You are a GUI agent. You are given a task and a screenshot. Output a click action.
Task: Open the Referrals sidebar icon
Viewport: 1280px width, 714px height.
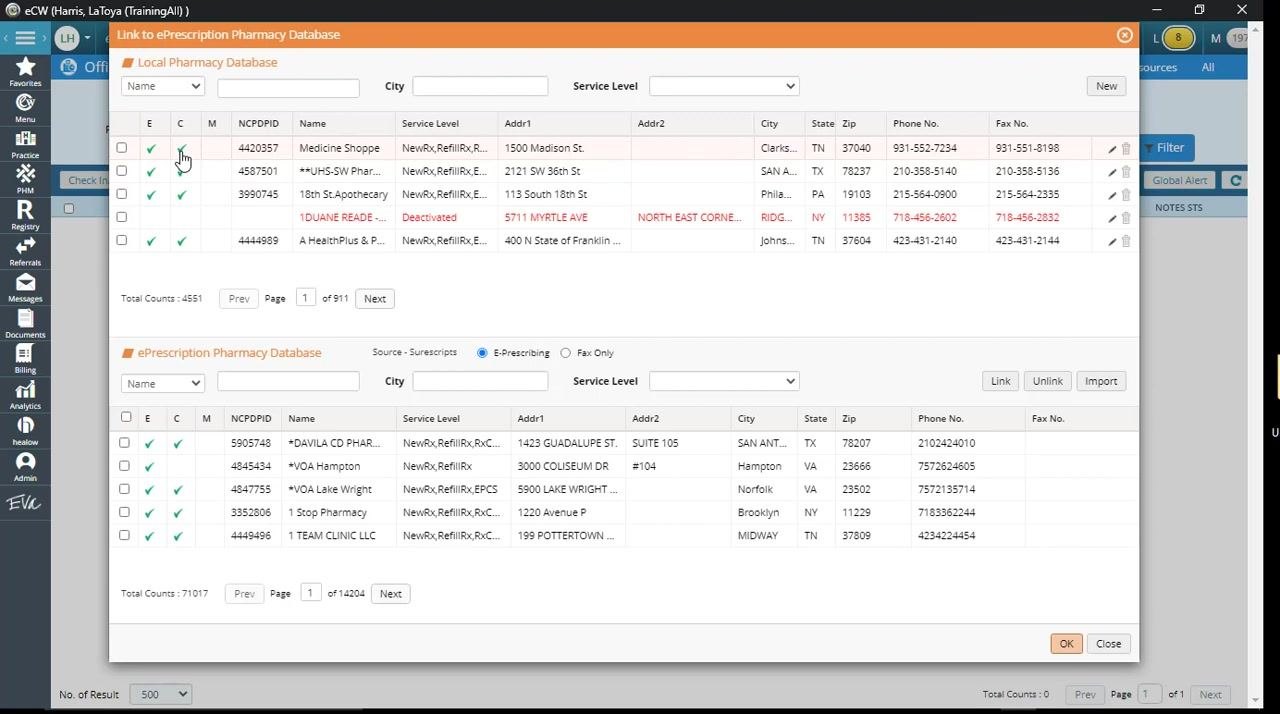(x=25, y=251)
